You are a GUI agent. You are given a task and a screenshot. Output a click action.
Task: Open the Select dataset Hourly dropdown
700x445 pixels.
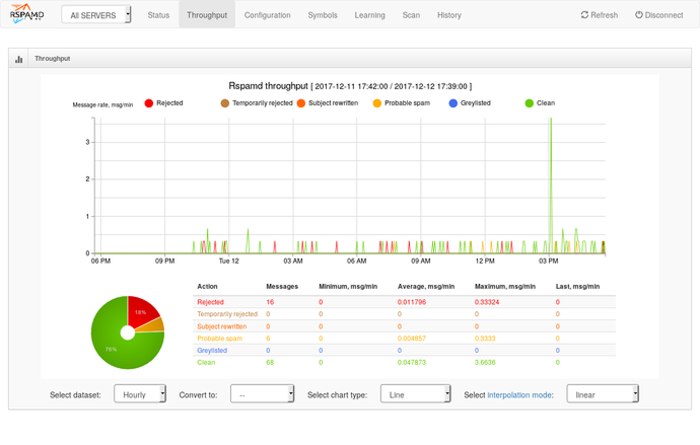[x=140, y=394]
